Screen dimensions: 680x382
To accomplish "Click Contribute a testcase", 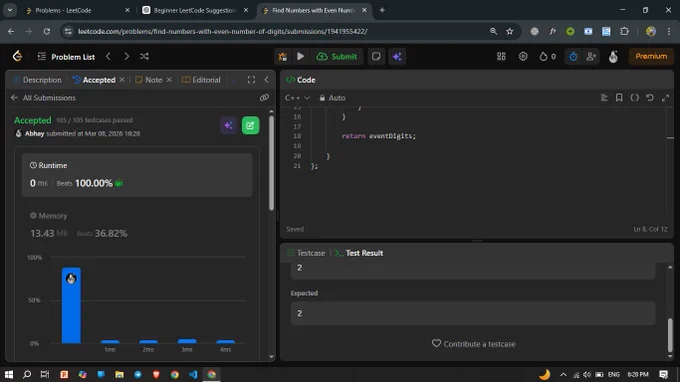I will [474, 344].
